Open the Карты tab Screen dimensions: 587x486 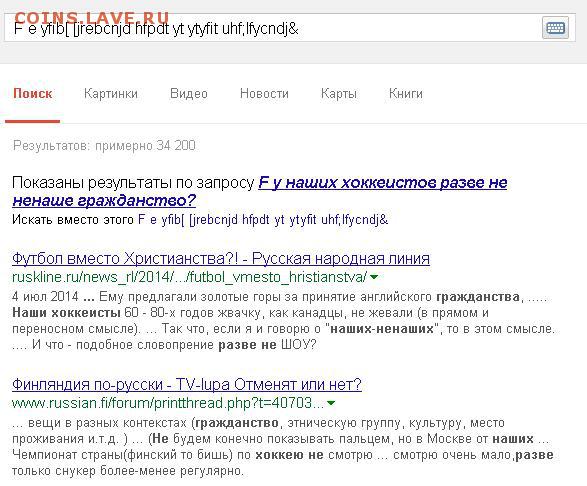pyautogui.click(x=339, y=93)
